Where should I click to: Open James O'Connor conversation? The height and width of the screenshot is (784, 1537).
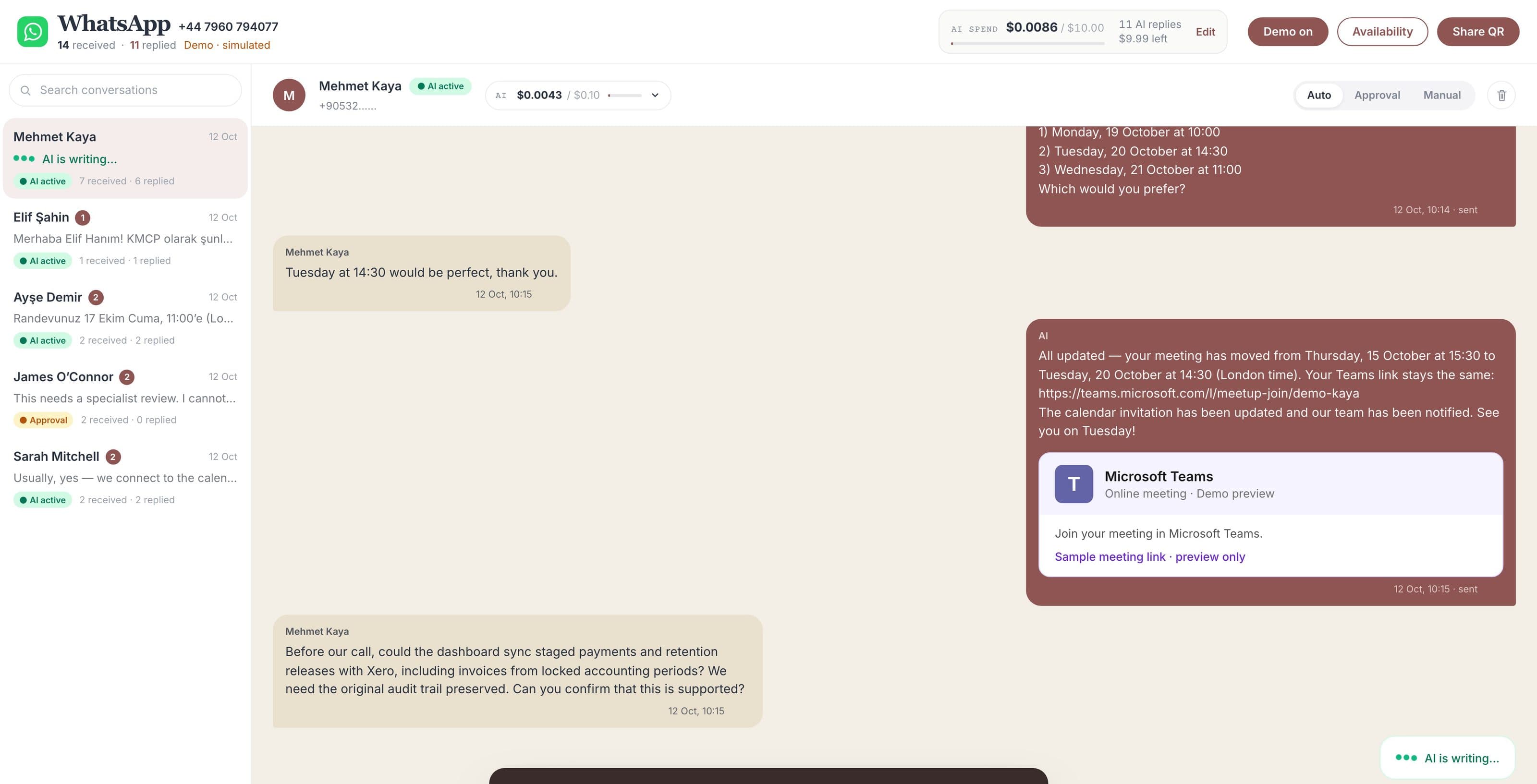[x=125, y=398]
